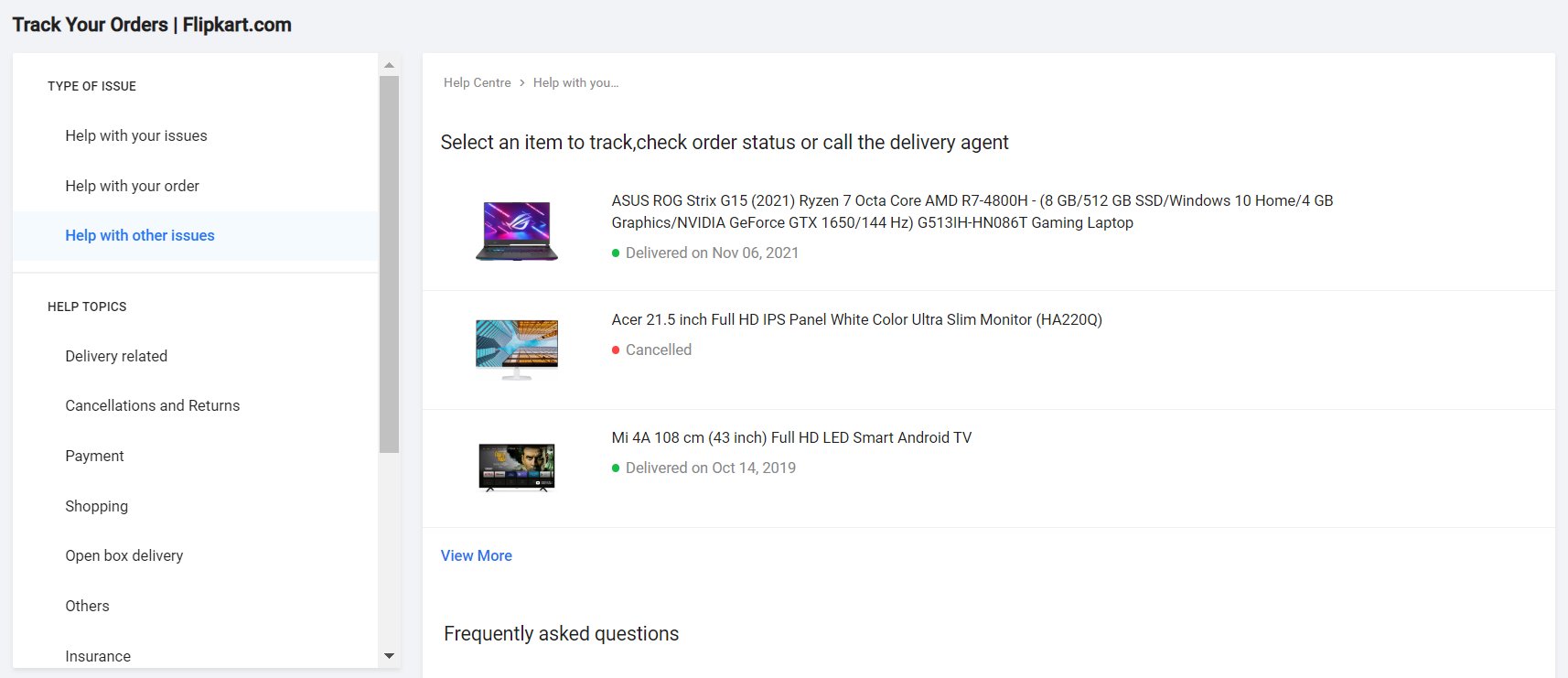The image size is (1568, 678).
Task: Open Cancellations and Returns topic
Action: 153,405
